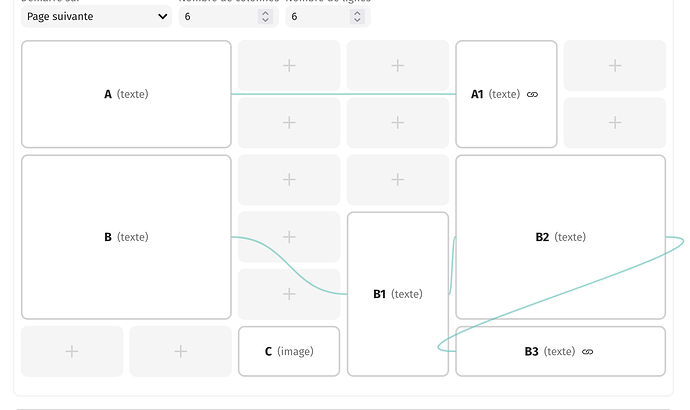Viewport: 690px width, 410px height.
Task: Click plus cell left of A1 in top row
Action: (397, 65)
